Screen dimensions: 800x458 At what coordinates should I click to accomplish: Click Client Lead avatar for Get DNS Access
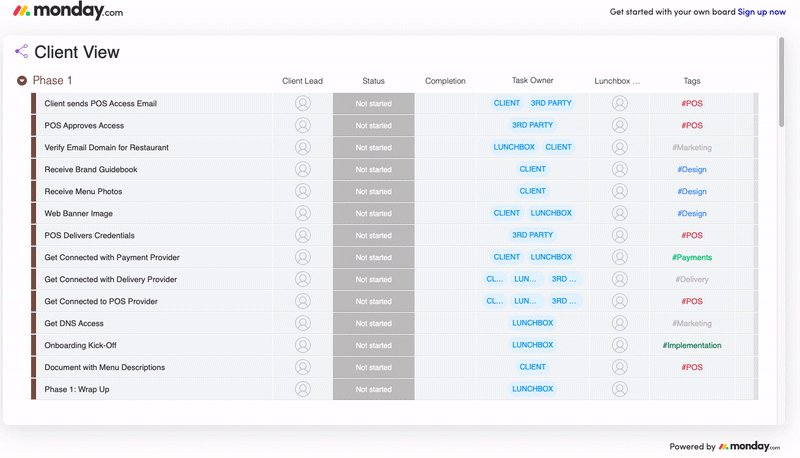point(303,323)
